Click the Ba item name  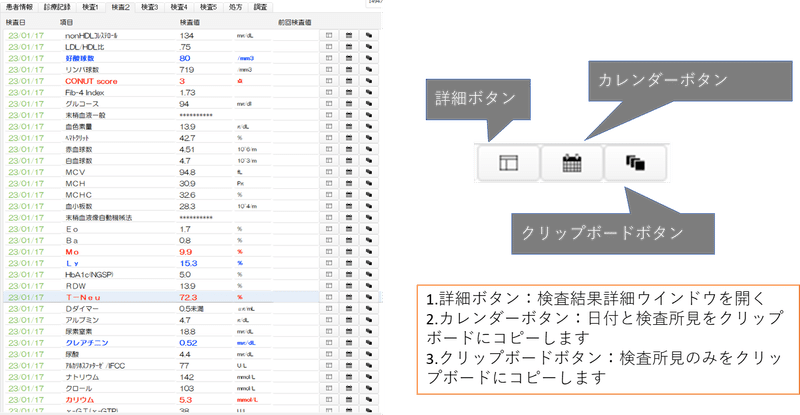click(x=72, y=240)
